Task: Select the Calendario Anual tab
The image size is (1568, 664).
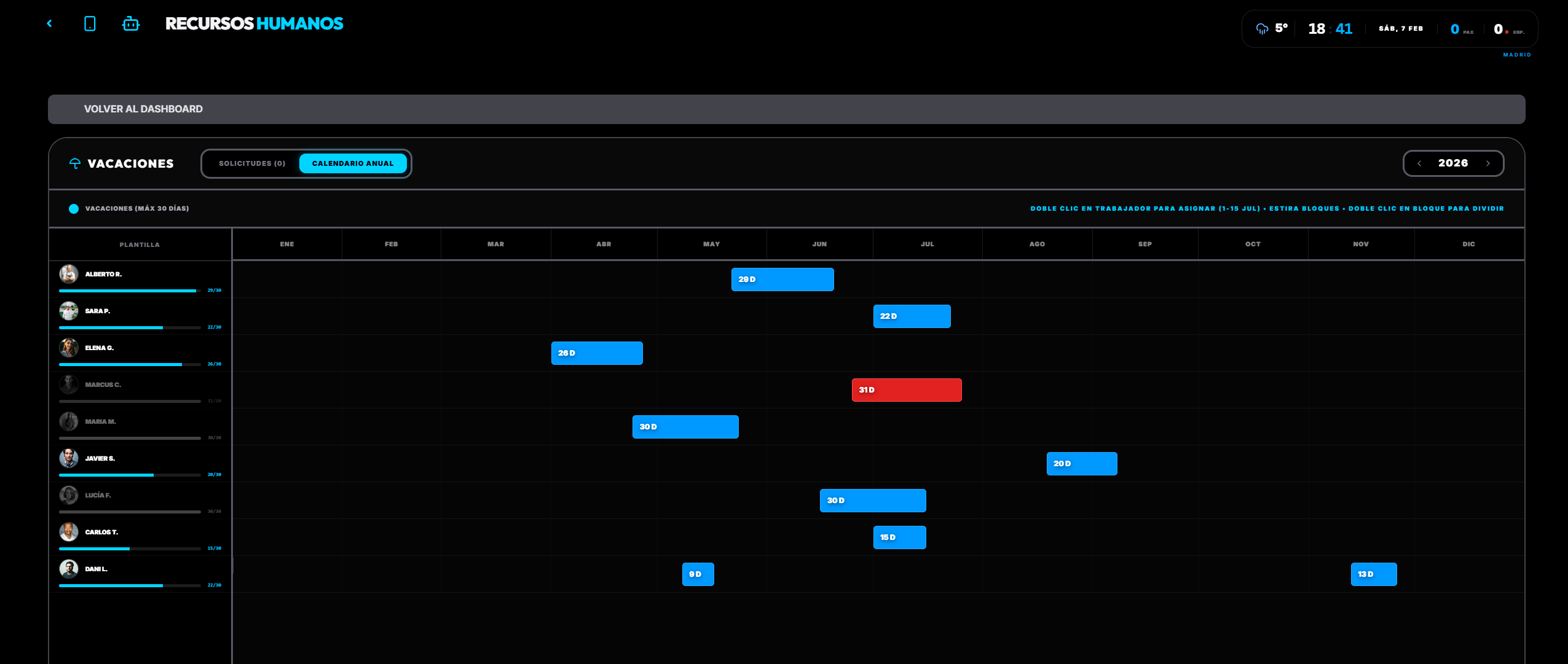Action: click(x=353, y=163)
